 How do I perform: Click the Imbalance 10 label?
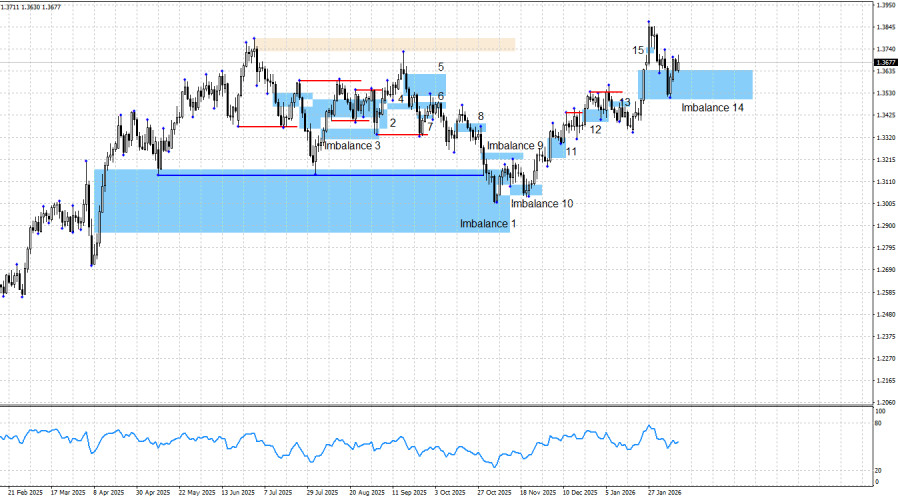[541, 203]
